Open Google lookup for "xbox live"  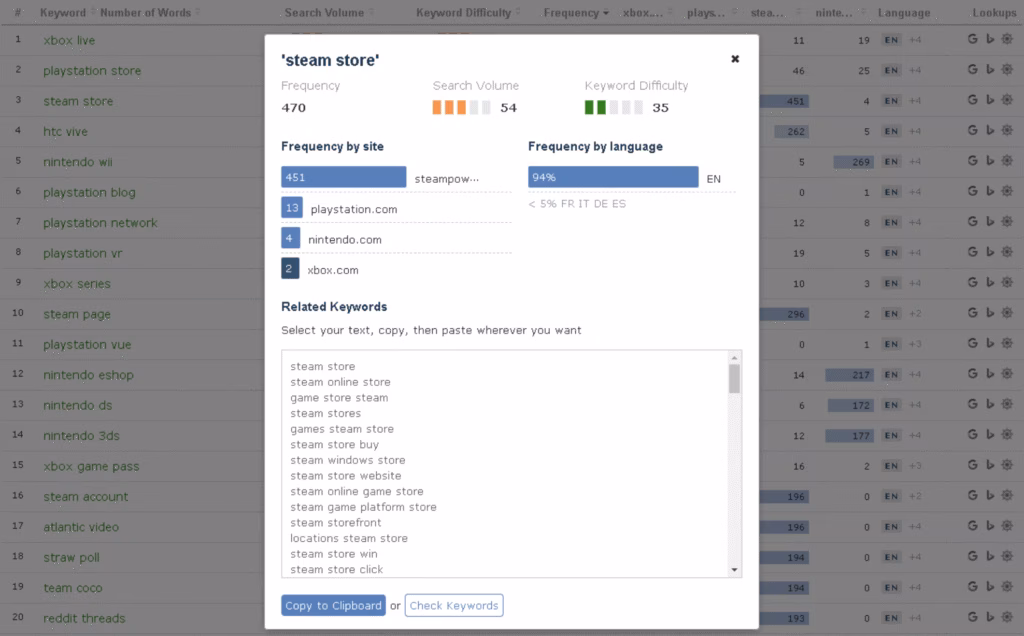coord(971,41)
